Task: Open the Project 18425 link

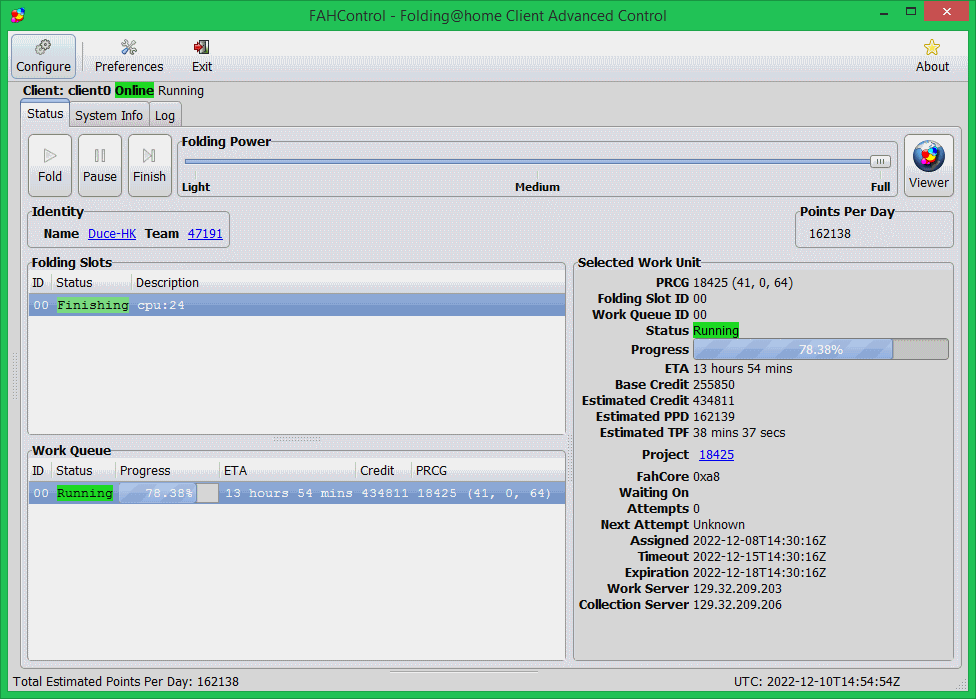Action: [716, 455]
